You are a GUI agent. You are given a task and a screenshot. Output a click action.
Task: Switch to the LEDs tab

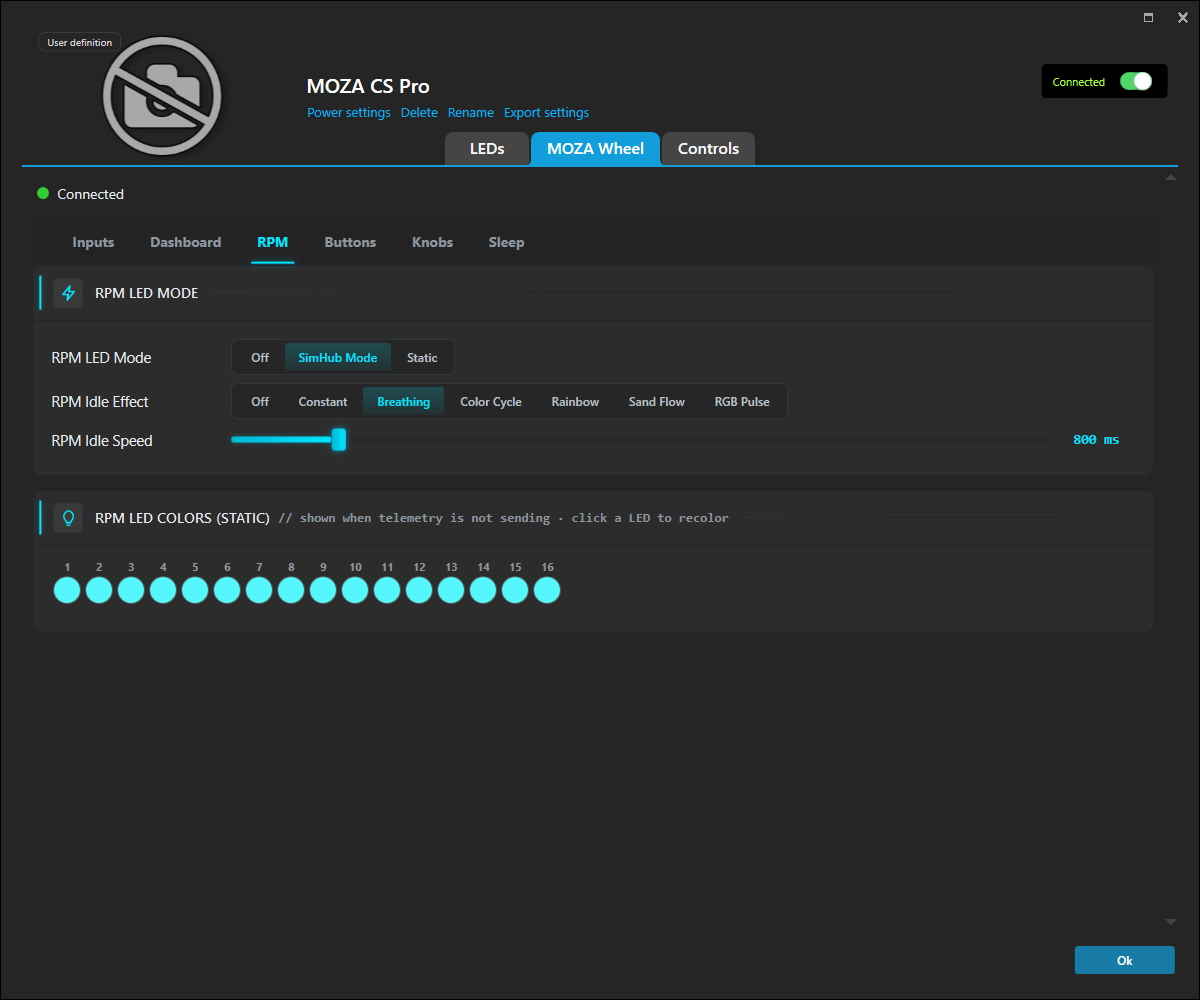tap(487, 149)
